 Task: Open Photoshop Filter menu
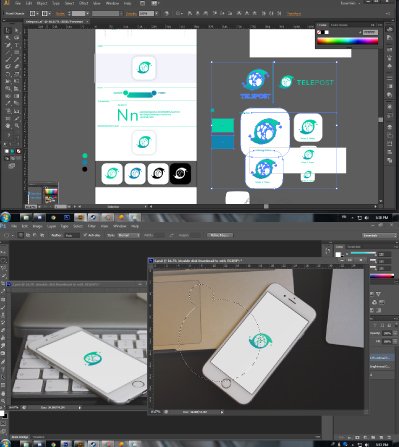pyautogui.click(x=91, y=226)
